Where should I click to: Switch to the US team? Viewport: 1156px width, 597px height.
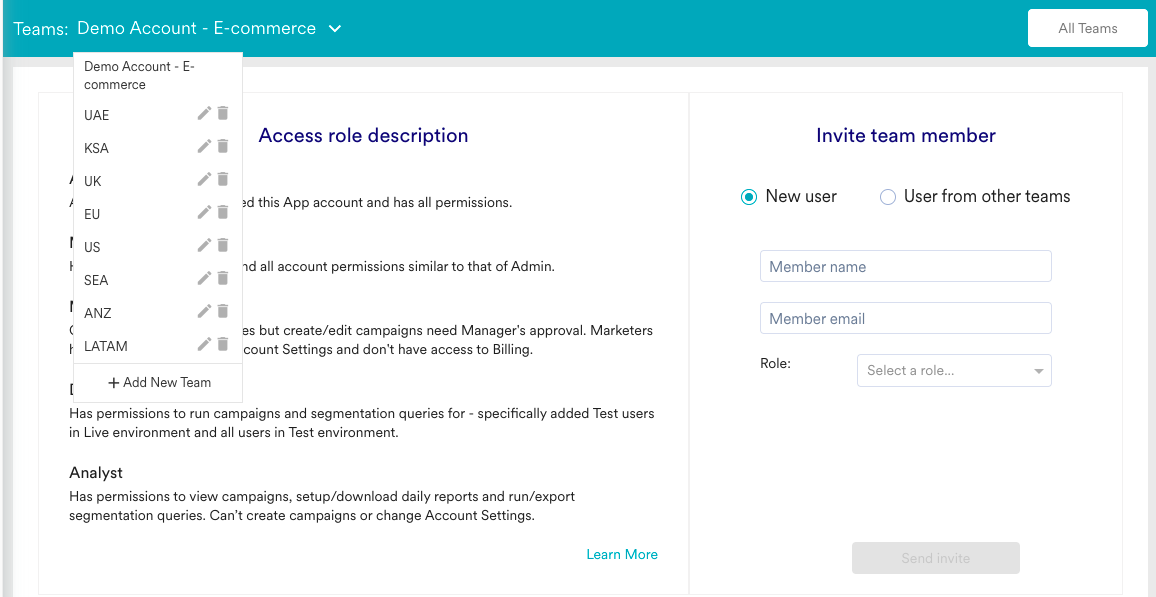(x=92, y=248)
